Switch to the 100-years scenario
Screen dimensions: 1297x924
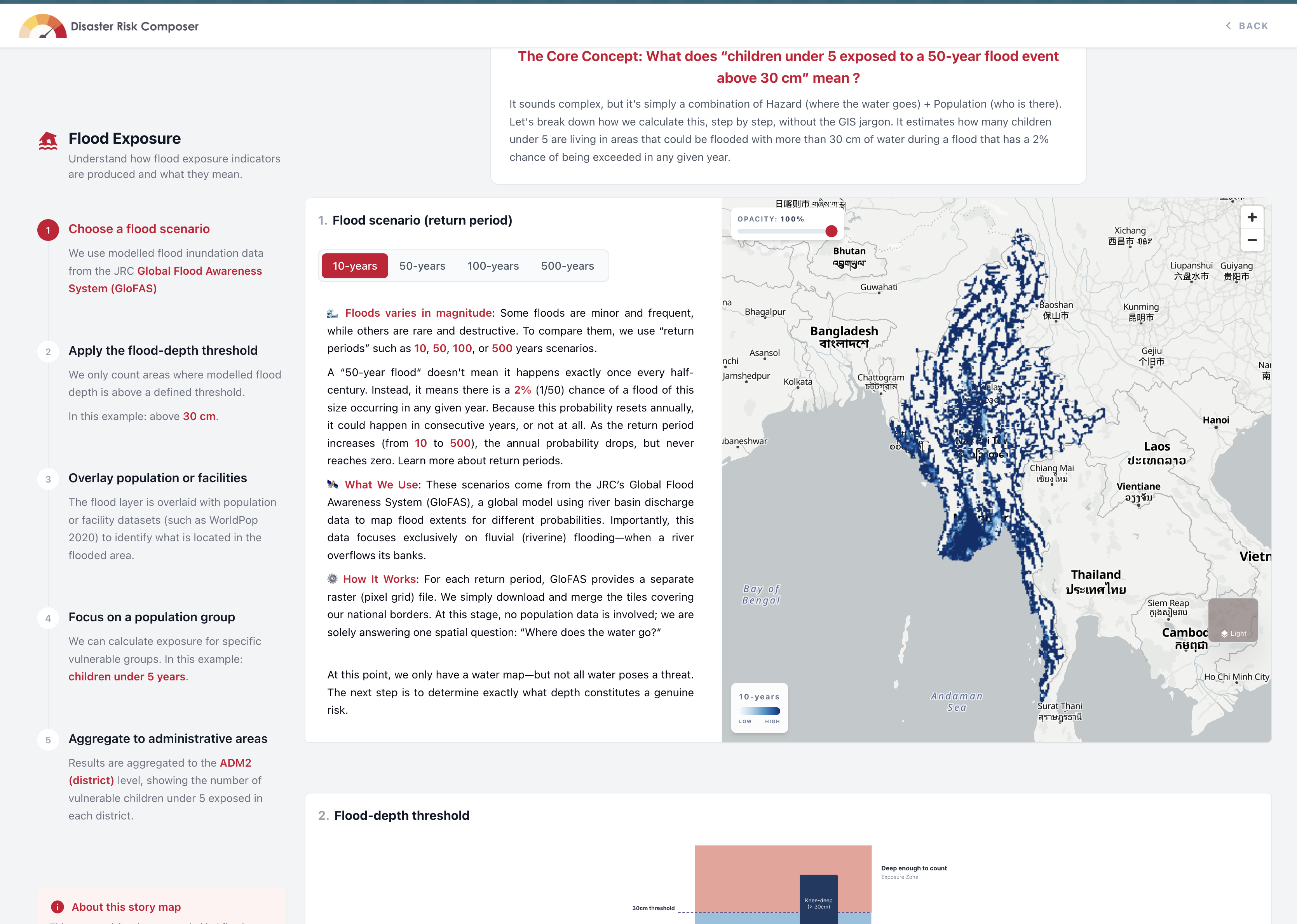coord(493,266)
